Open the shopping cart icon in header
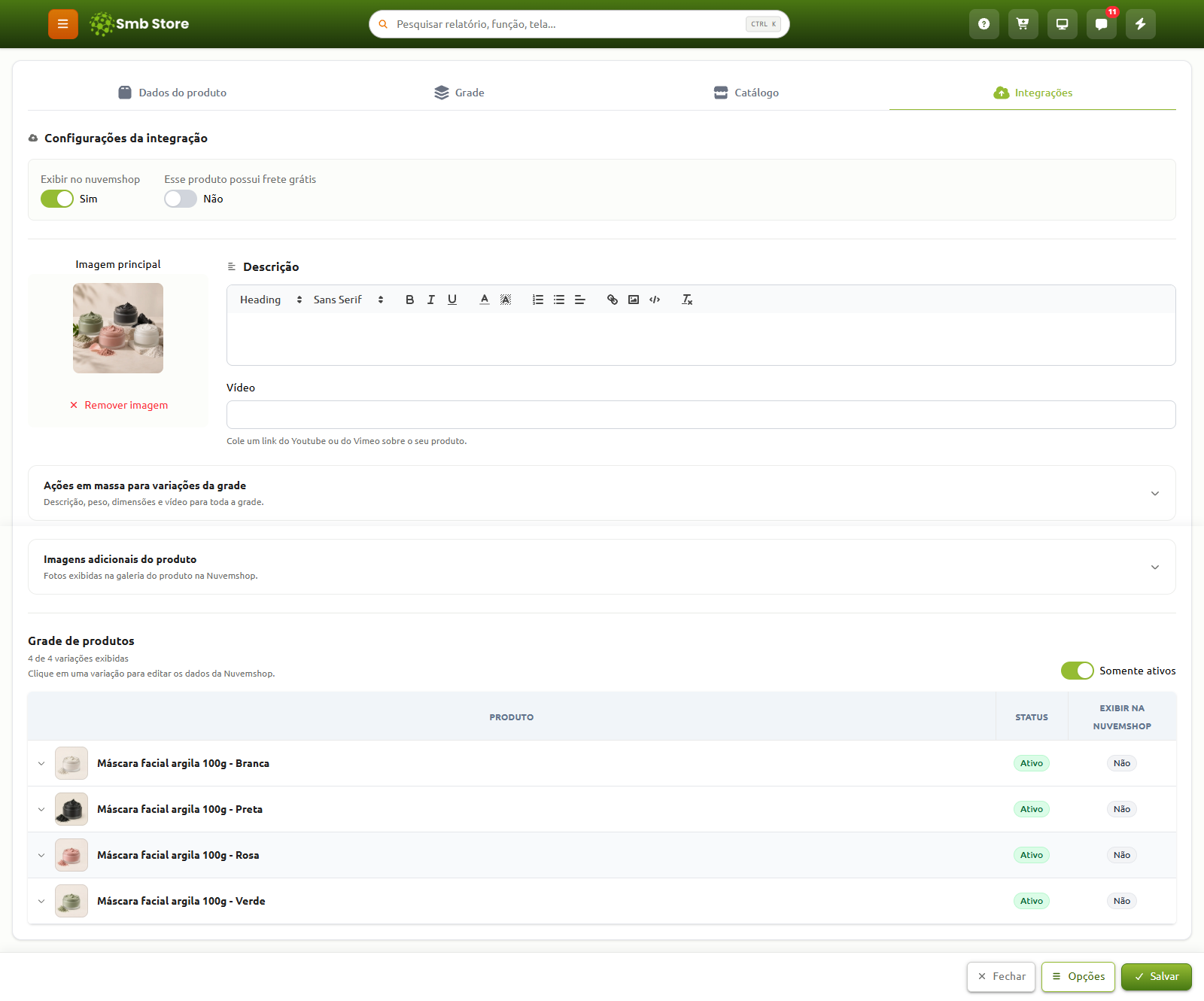Image resolution: width=1204 pixels, height=1001 pixels. point(1023,24)
